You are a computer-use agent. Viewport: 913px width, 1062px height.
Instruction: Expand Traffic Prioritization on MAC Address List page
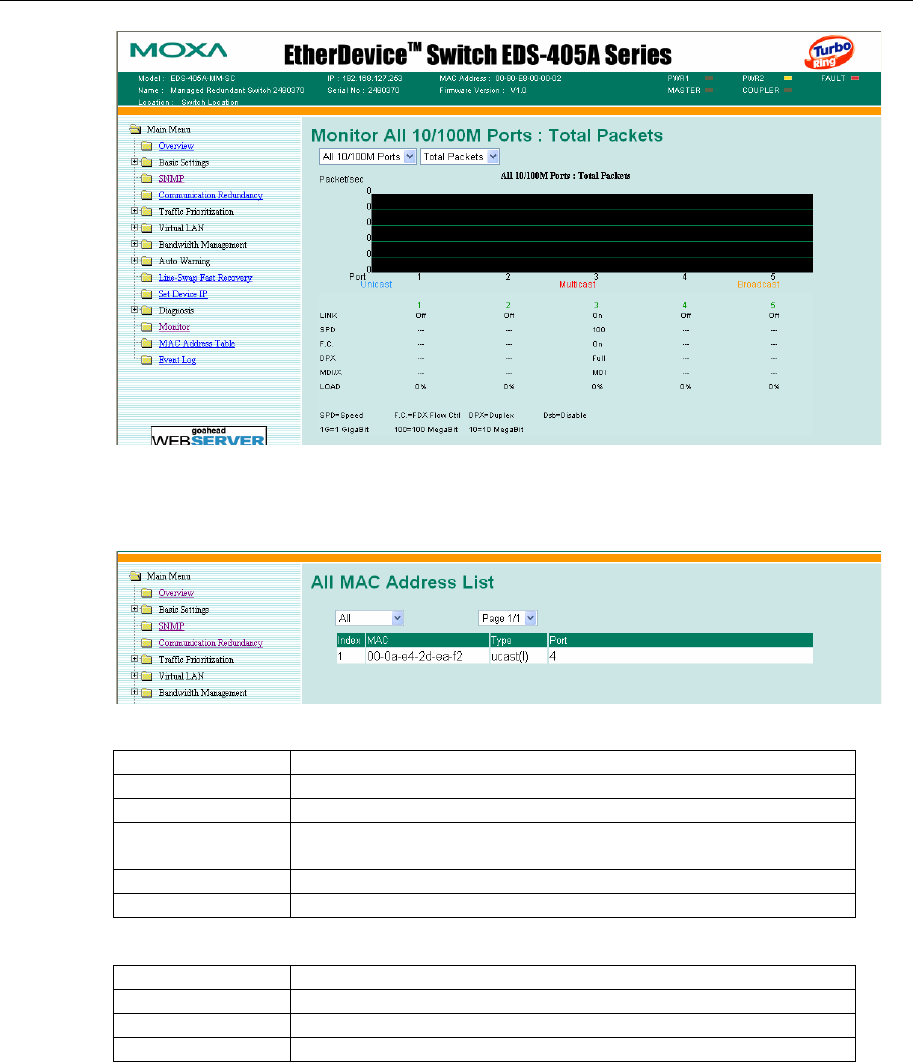[x=134, y=658]
